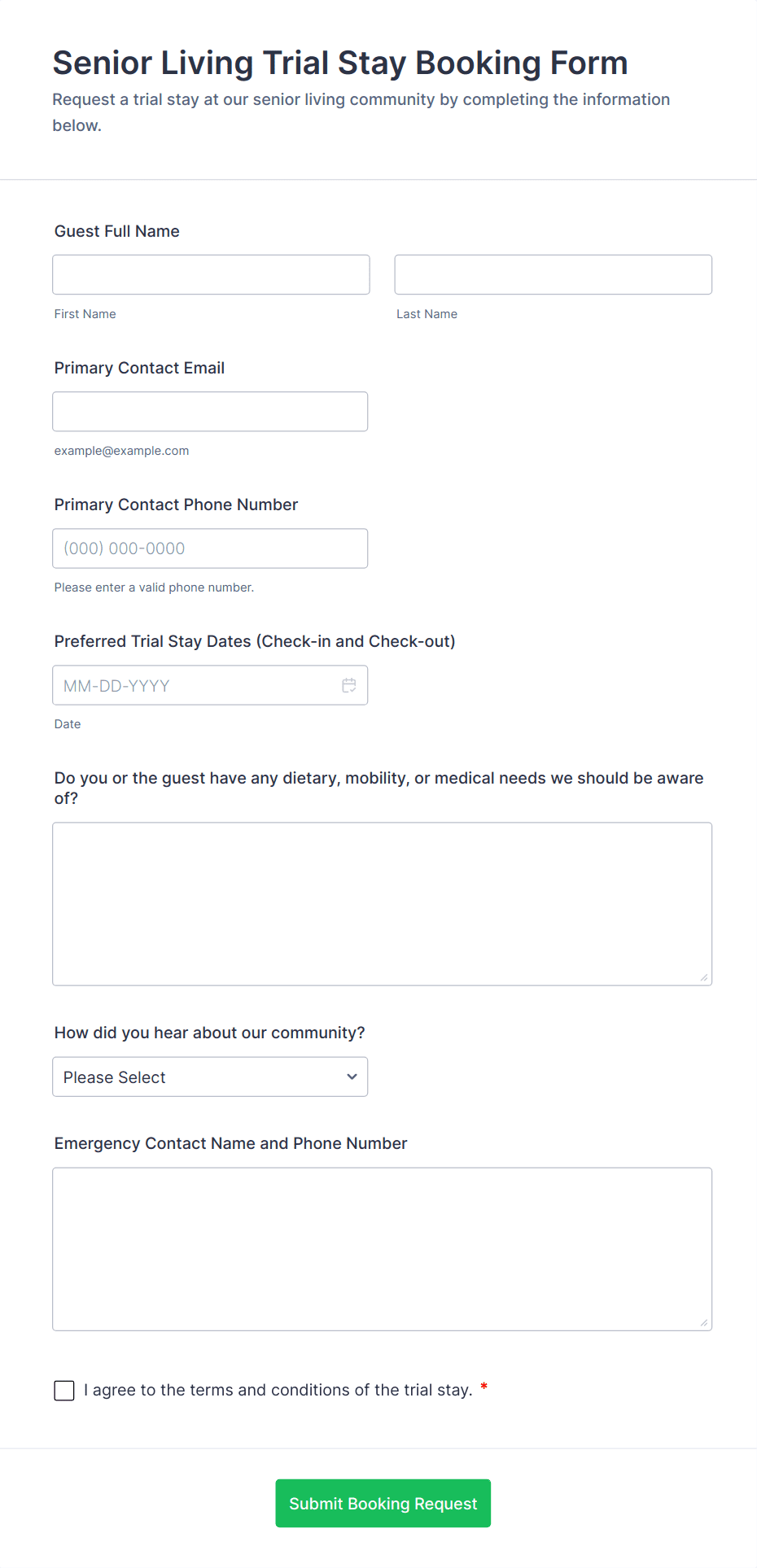
Task: Click the Primary Contact Email label
Action: tap(139, 368)
